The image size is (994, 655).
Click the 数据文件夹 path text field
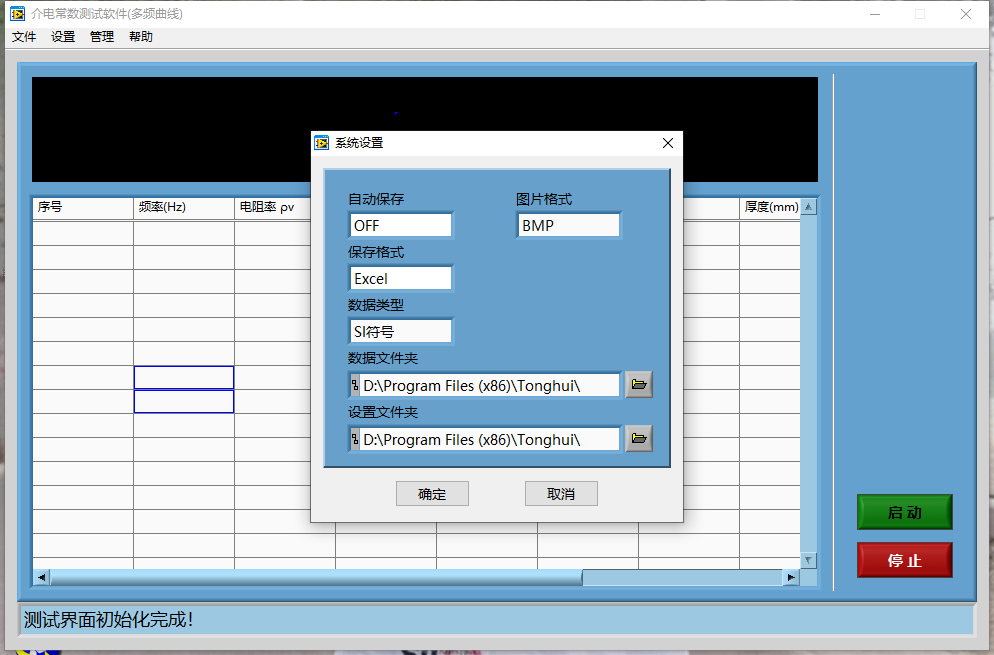(x=488, y=385)
